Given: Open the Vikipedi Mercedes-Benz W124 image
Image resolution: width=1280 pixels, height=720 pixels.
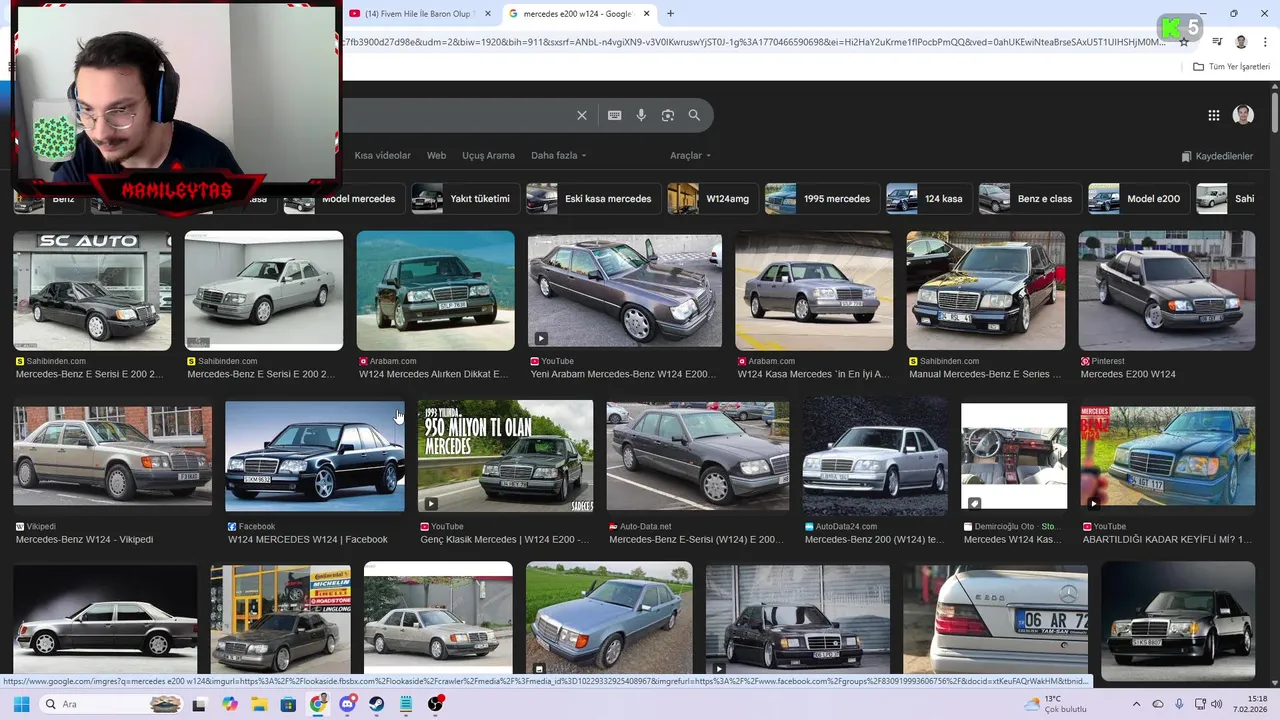Looking at the screenshot, I should (x=112, y=456).
